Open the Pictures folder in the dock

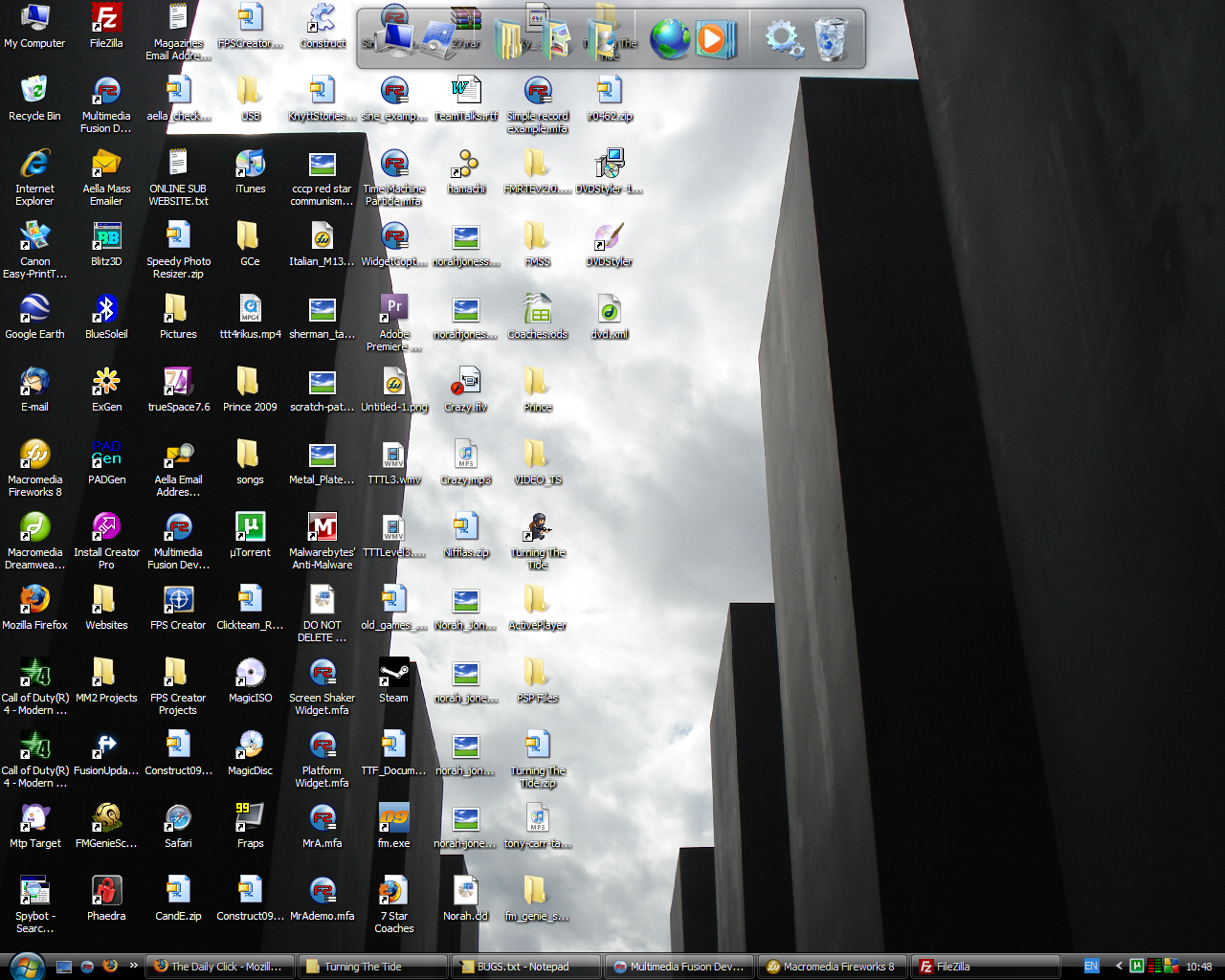(x=556, y=39)
